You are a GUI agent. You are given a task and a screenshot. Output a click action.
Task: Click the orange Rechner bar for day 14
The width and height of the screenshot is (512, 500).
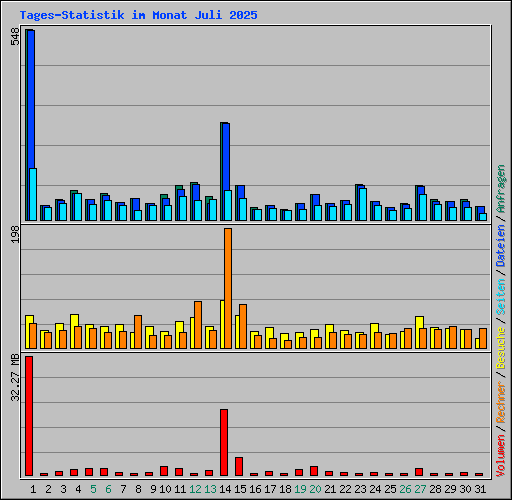click(x=228, y=288)
